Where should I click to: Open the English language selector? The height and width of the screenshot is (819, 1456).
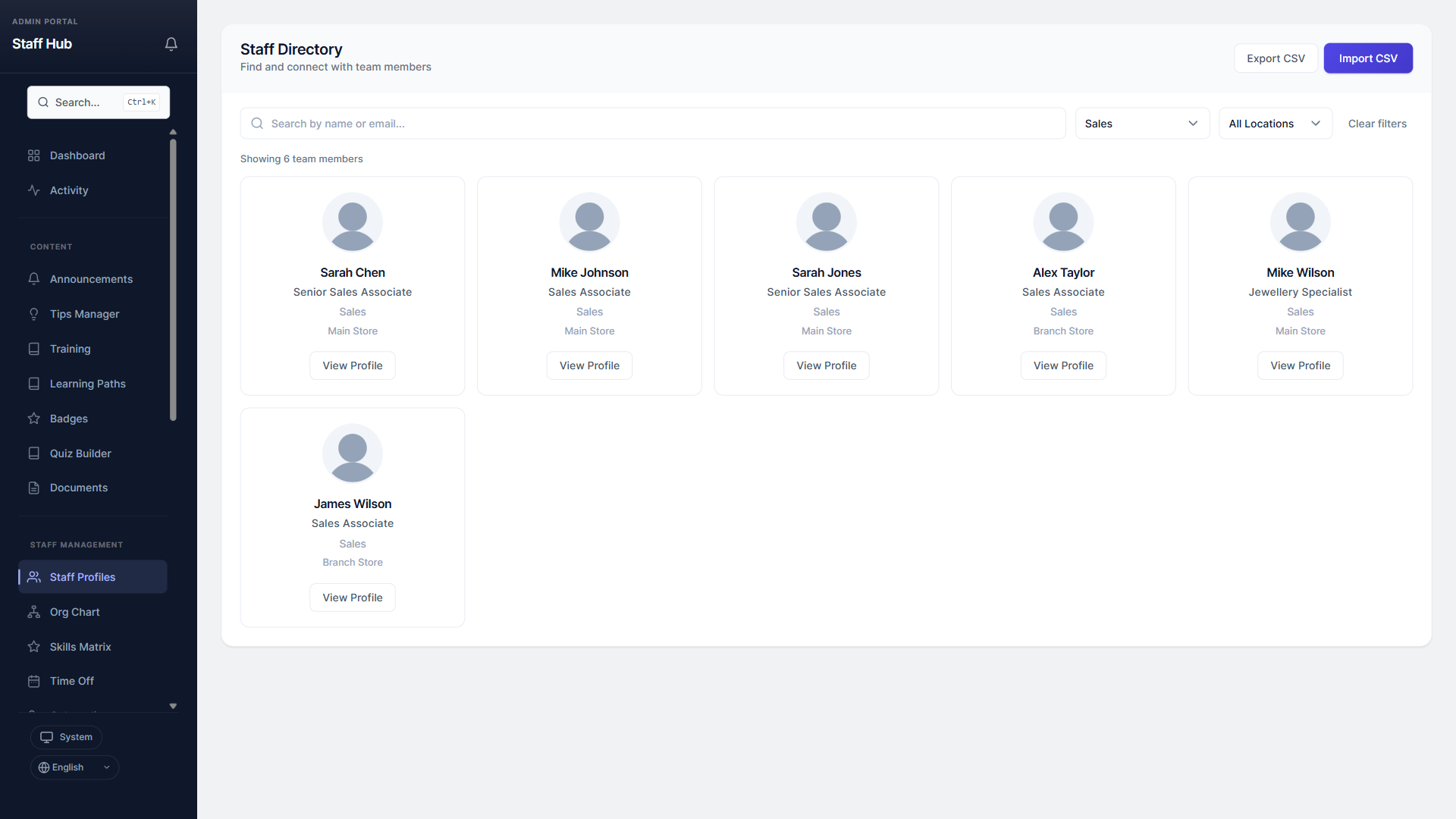74,767
